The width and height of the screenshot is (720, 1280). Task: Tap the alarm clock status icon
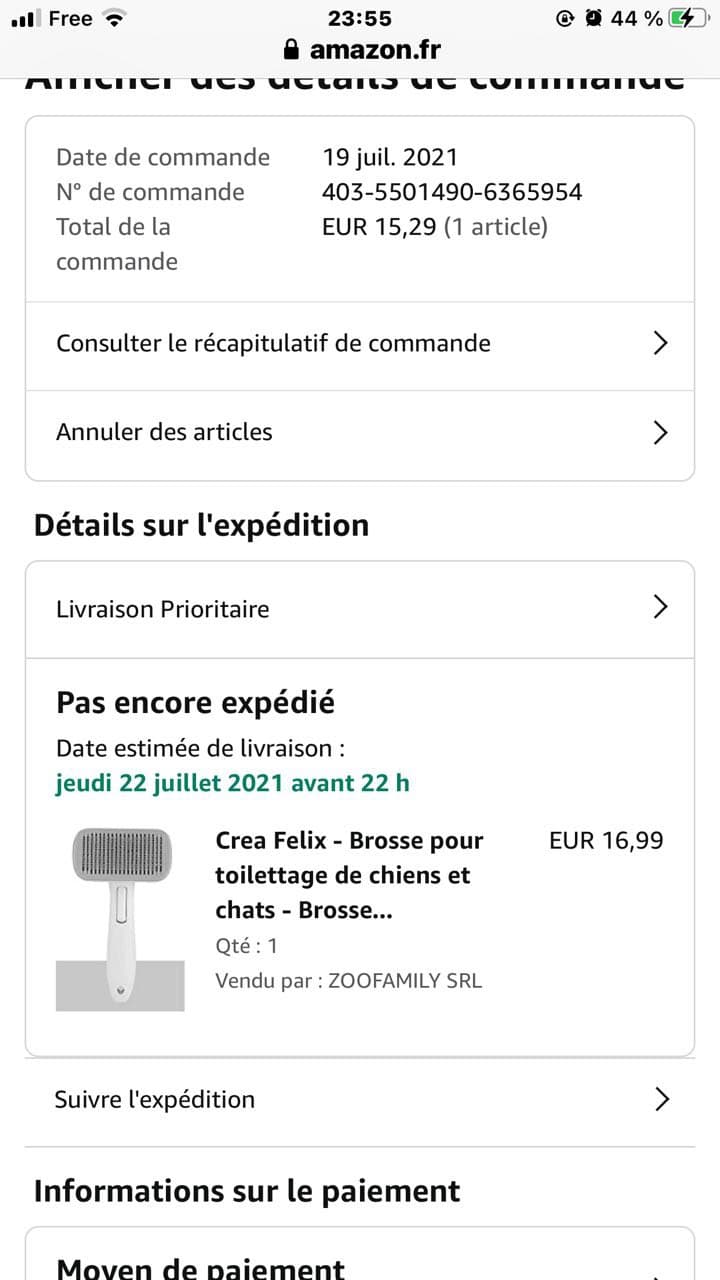594,18
